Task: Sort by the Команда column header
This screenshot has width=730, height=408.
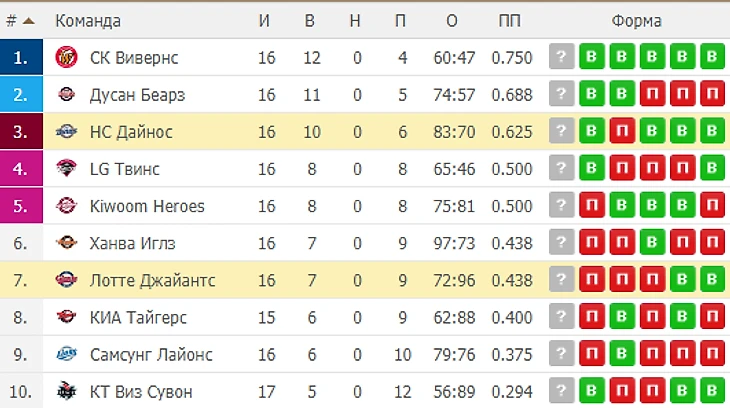Action: coord(88,21)
